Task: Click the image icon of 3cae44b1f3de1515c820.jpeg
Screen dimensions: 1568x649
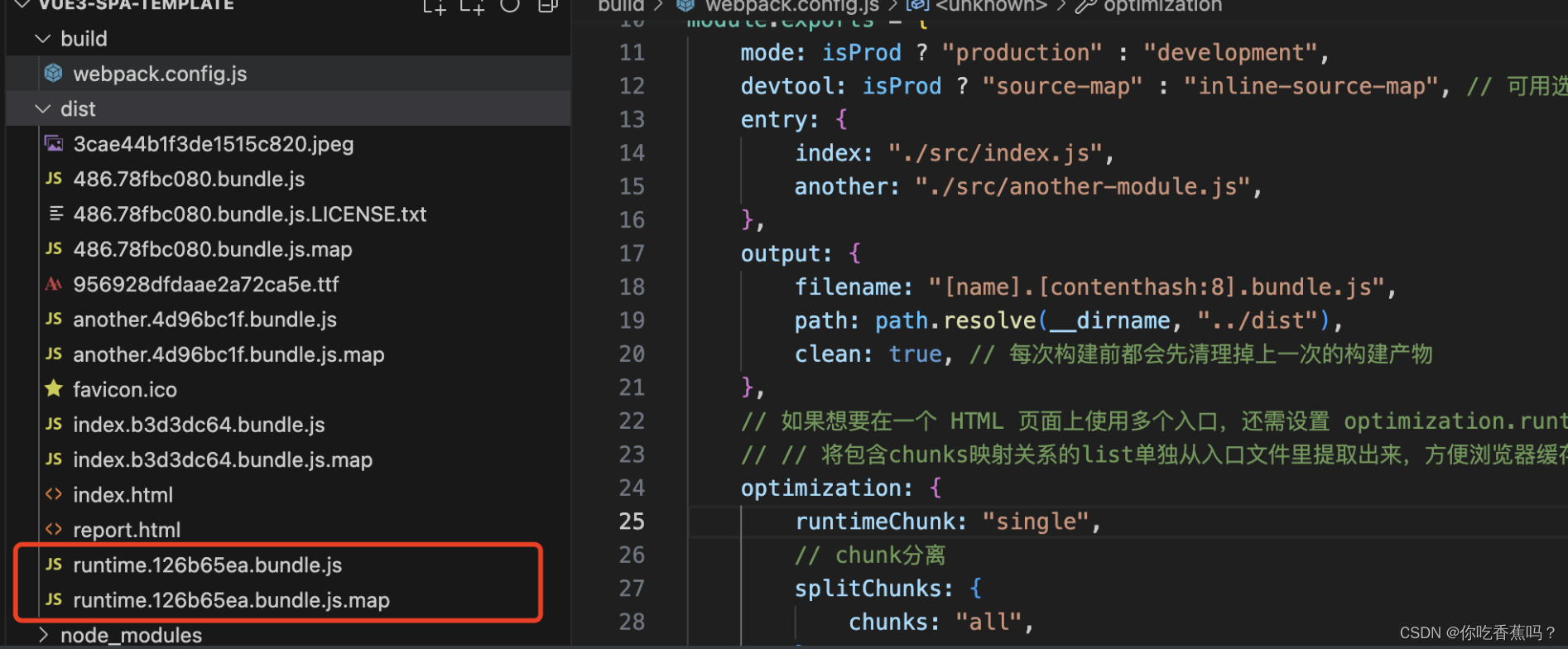Action: click(54, 144)
